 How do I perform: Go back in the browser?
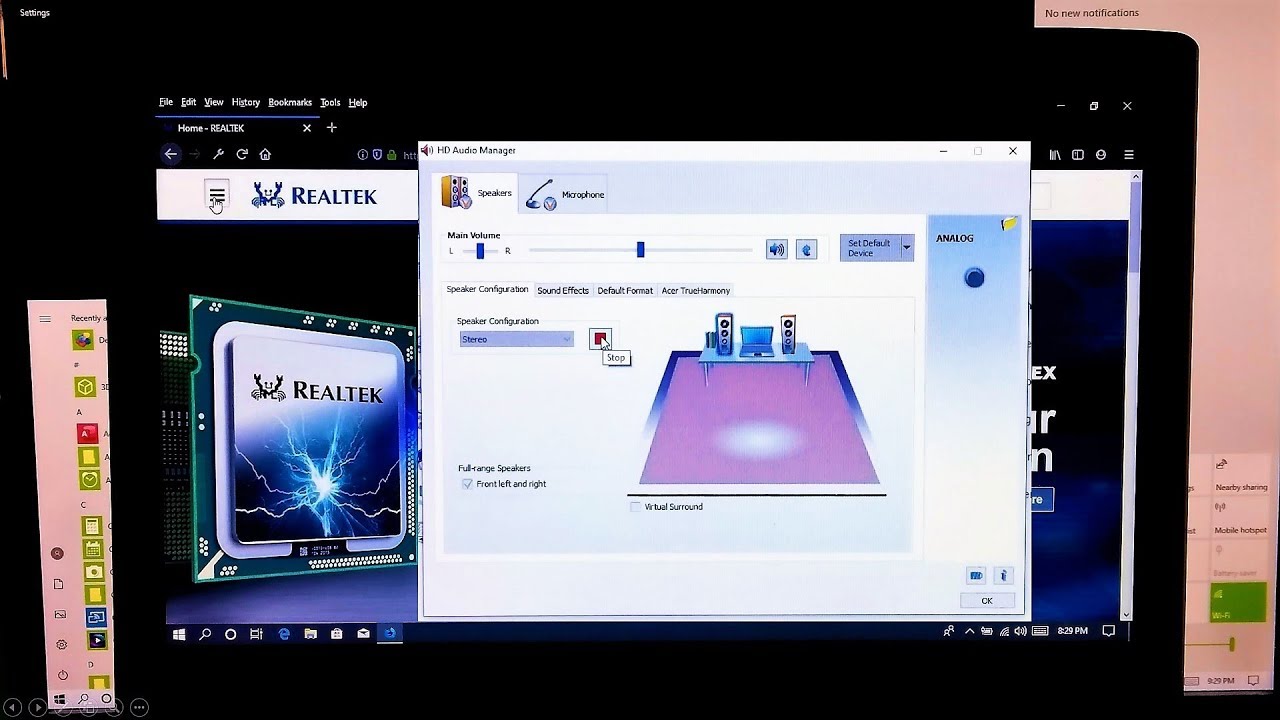coord(171,154)
